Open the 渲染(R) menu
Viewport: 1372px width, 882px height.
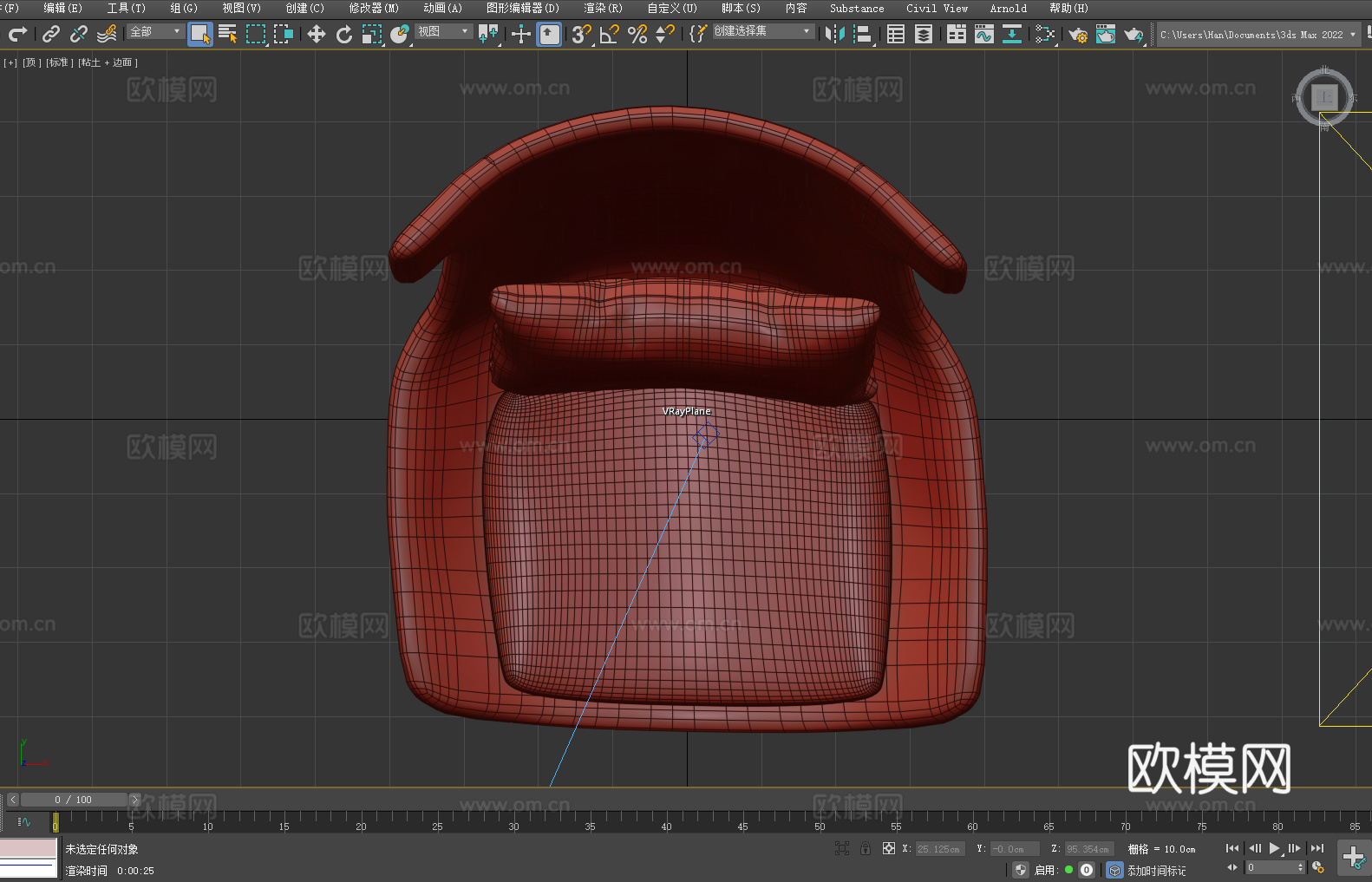[603, 8]
